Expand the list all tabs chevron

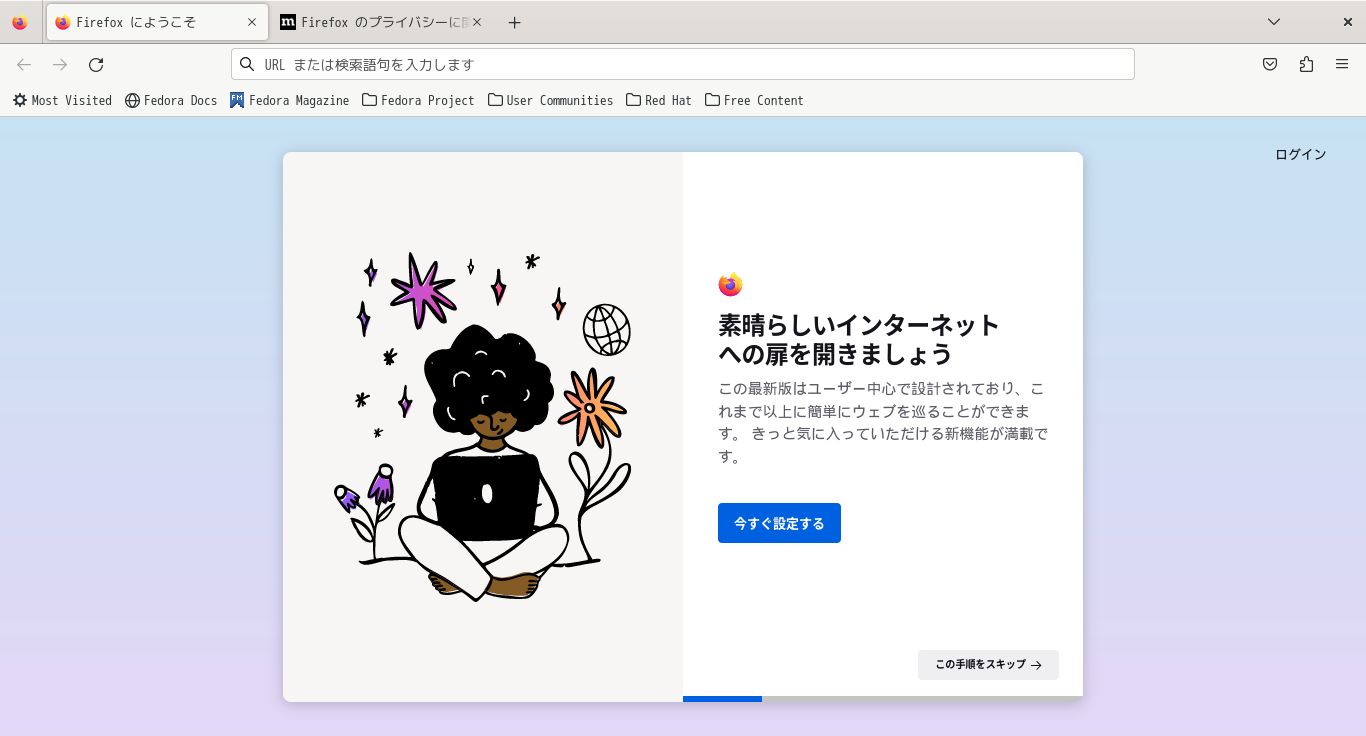[x=1274, y=22]
